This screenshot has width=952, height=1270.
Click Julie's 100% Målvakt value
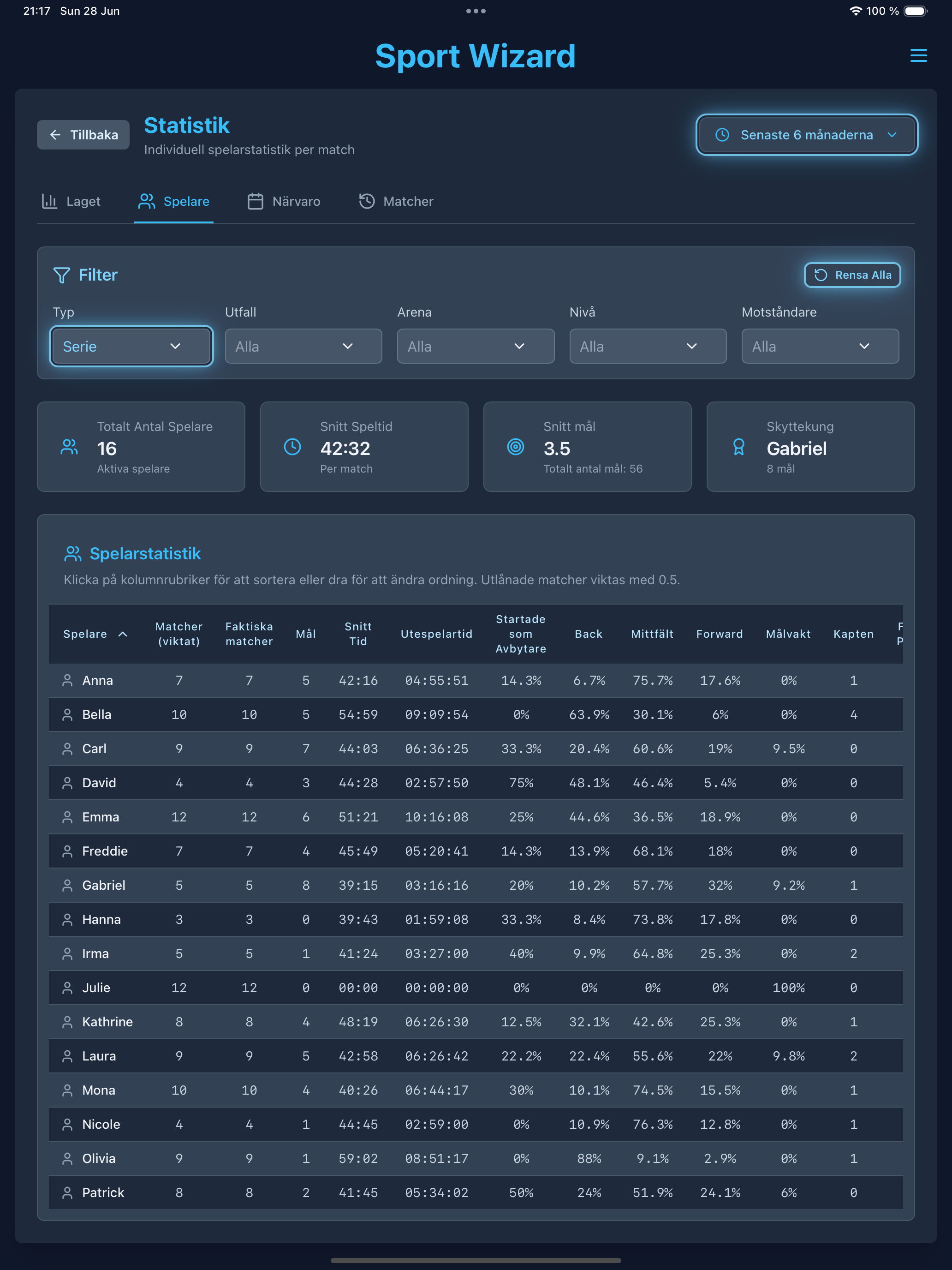pyautogui.click(x=788, y=988)
